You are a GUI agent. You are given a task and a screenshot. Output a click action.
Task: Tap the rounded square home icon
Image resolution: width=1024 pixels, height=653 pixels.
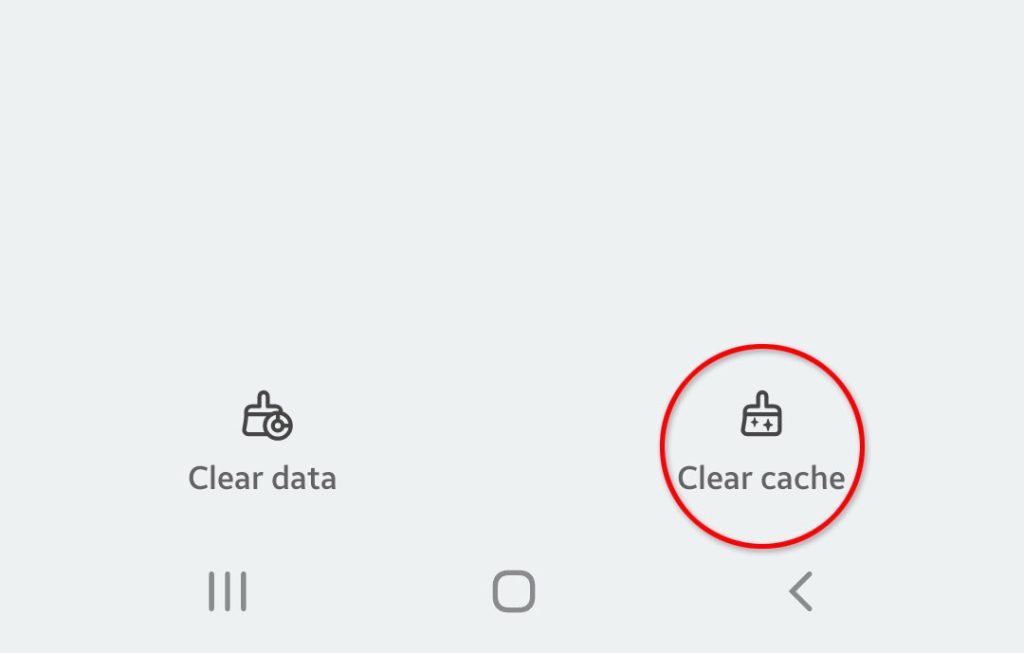click(x=514, y=592)
